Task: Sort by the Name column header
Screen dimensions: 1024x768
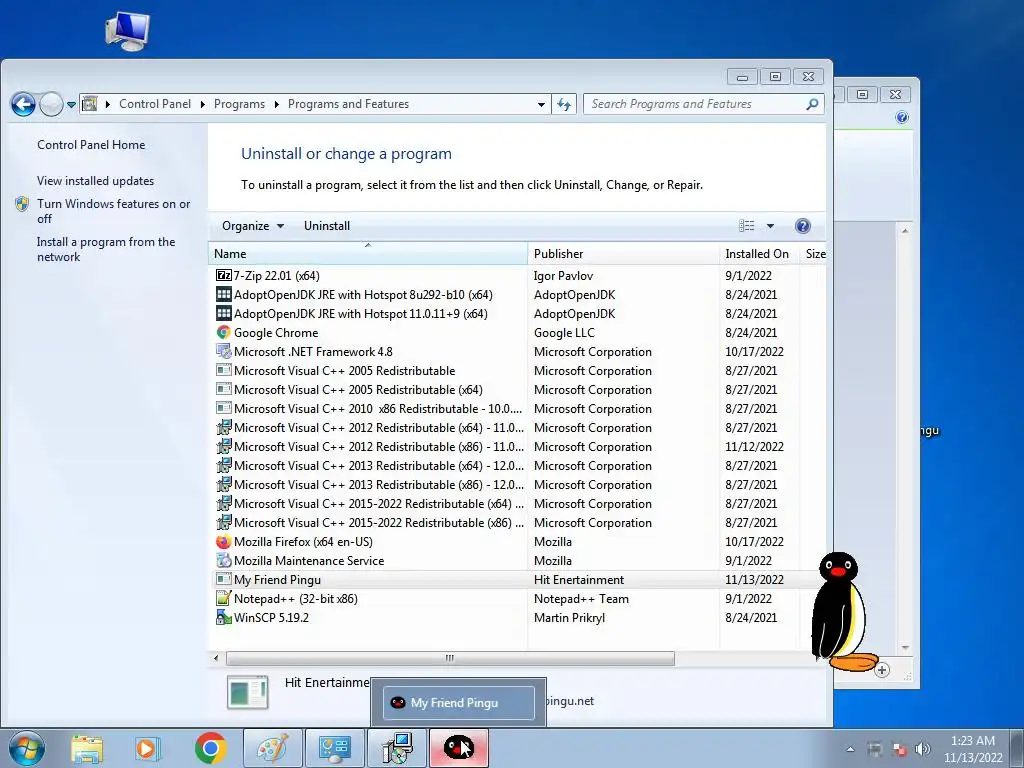Action: point(368,253)
